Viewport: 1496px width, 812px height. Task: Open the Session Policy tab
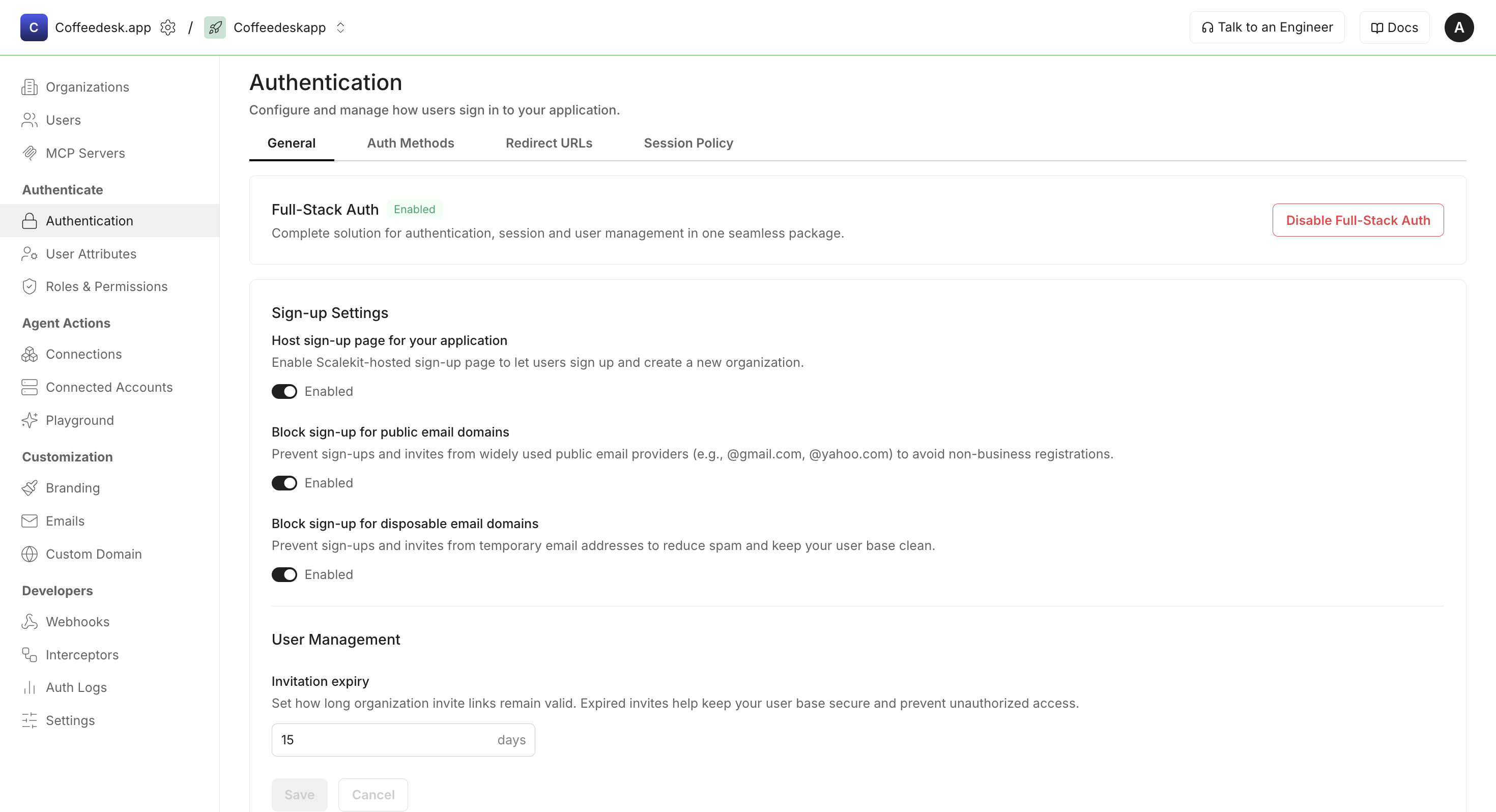tap(688, 143)
